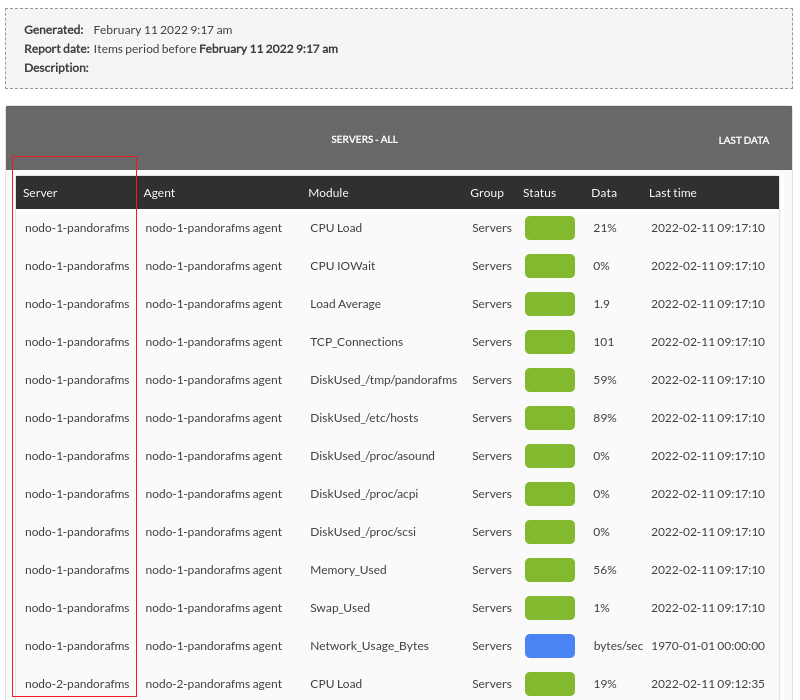Click the Status column header

(x=539, y=193)
